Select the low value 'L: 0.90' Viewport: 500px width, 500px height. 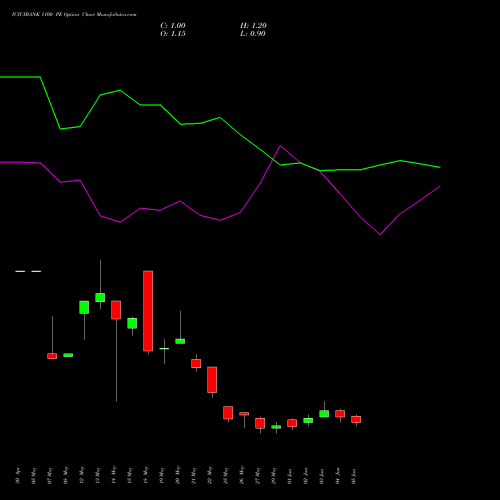(253, 34)
